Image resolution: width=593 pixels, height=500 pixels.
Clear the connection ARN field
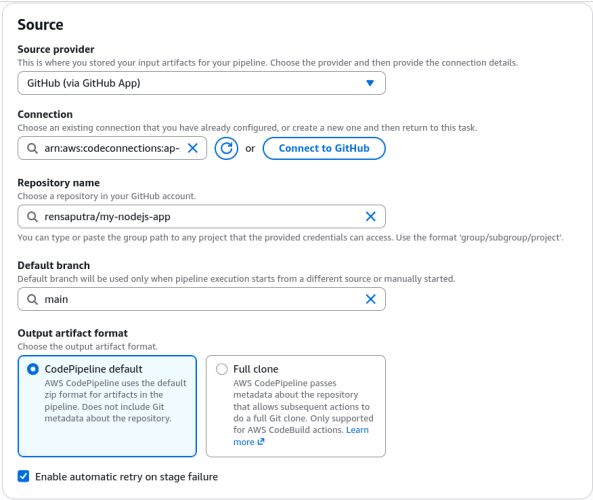(193, 148)
